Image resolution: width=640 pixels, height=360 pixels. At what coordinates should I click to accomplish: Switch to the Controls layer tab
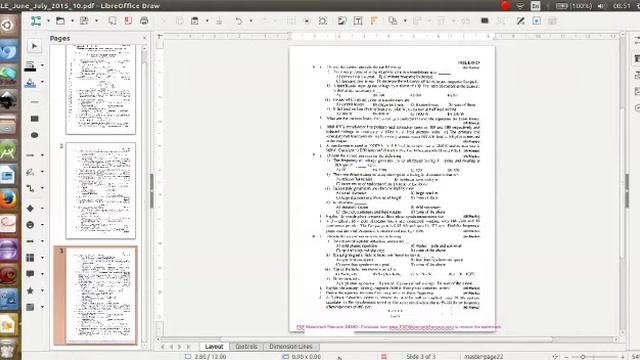(246, 347)
